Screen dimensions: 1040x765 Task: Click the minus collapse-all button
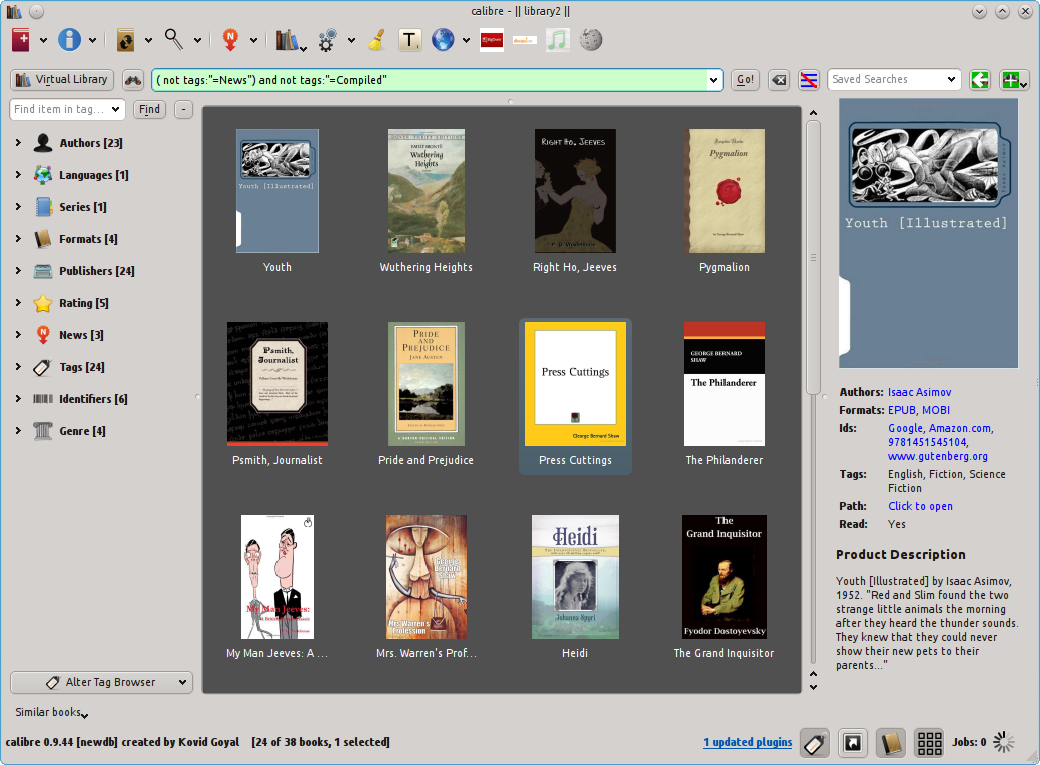[x=183, y=109]
